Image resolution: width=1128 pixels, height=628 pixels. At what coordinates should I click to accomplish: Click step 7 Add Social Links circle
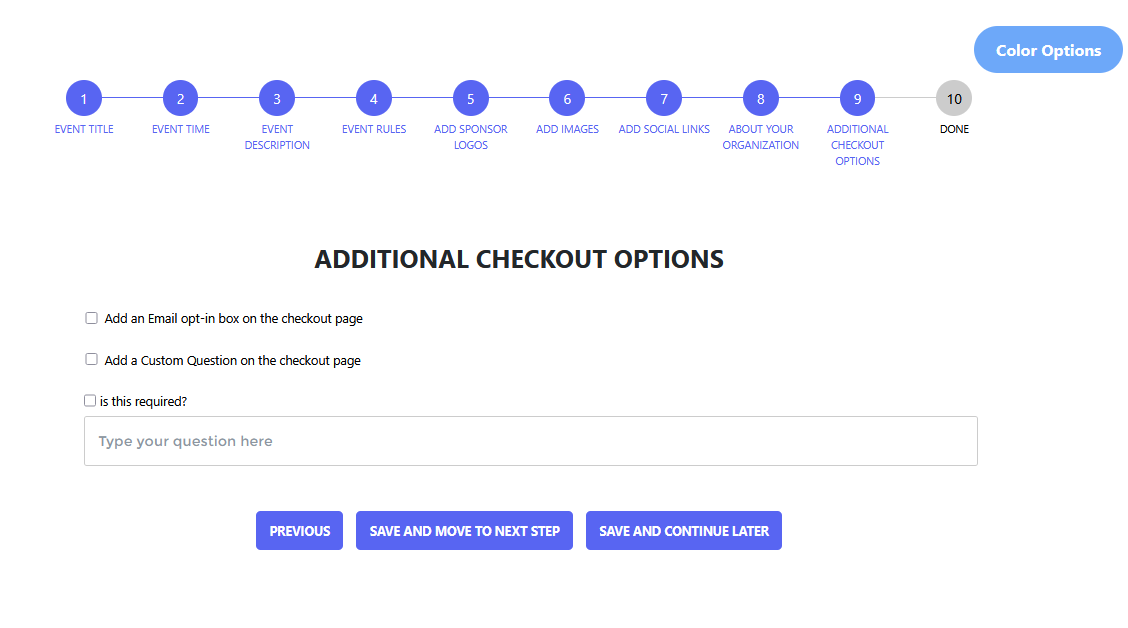[664, 99]
